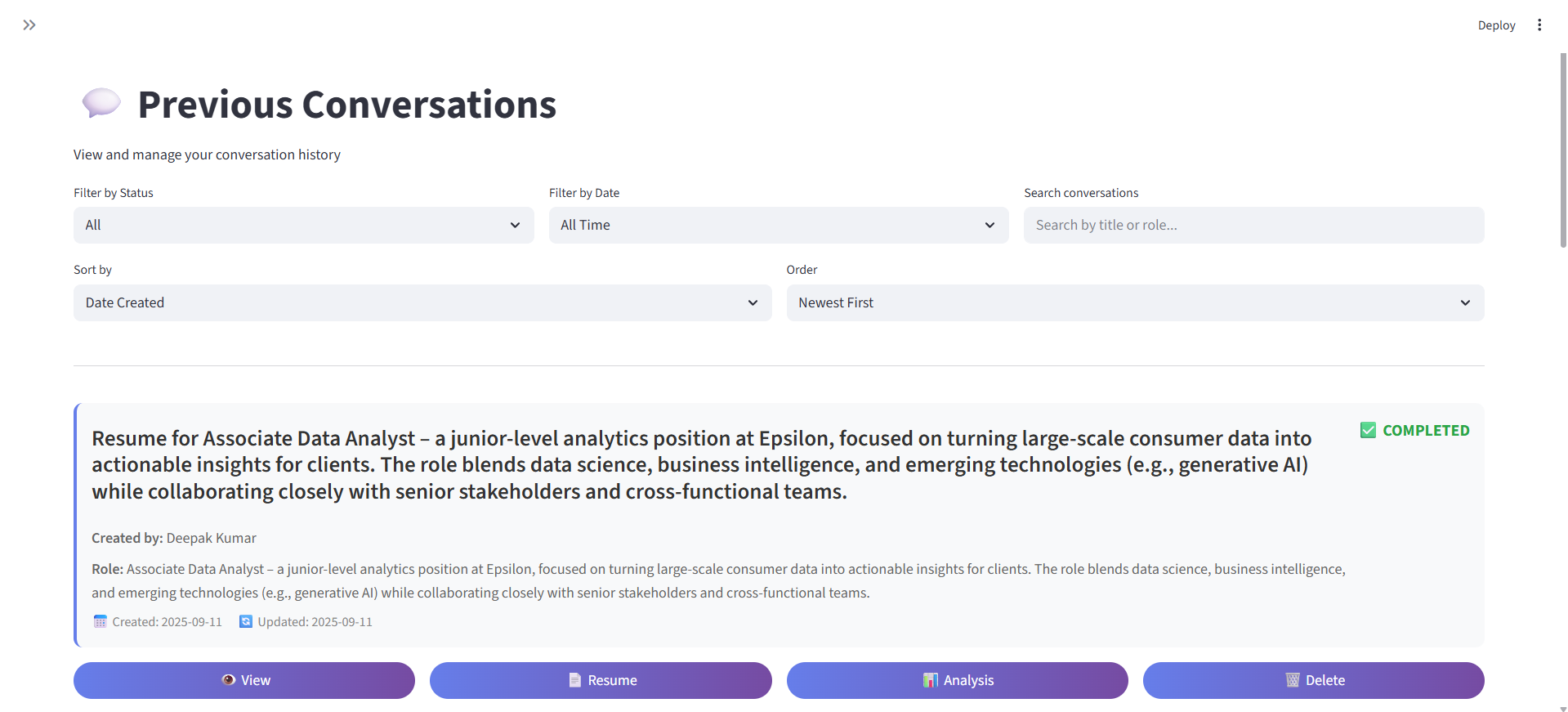Click the Associate Data Analyst conversation title

[701, 464]
